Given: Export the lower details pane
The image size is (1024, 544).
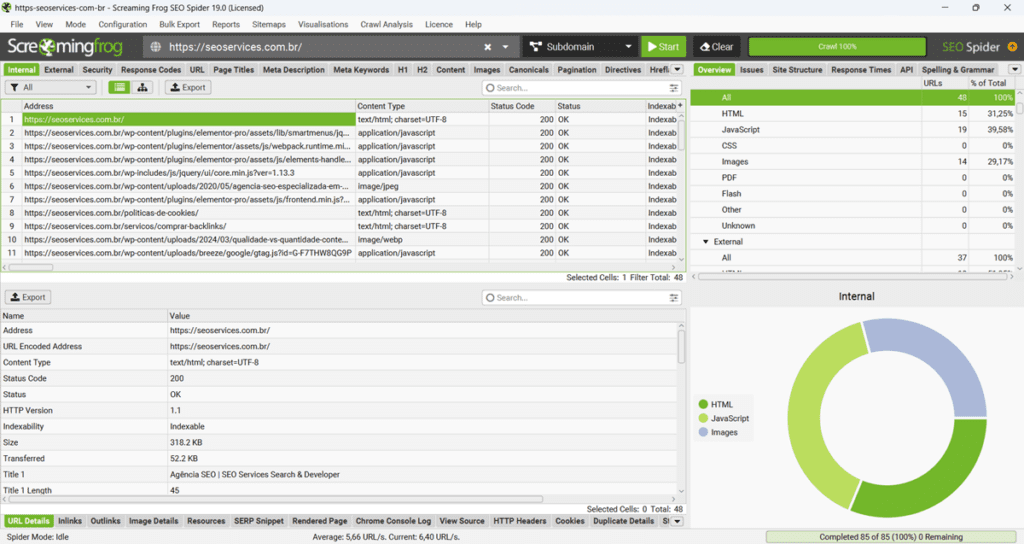Looking at the screenshot, I should [x=28, y=297].
